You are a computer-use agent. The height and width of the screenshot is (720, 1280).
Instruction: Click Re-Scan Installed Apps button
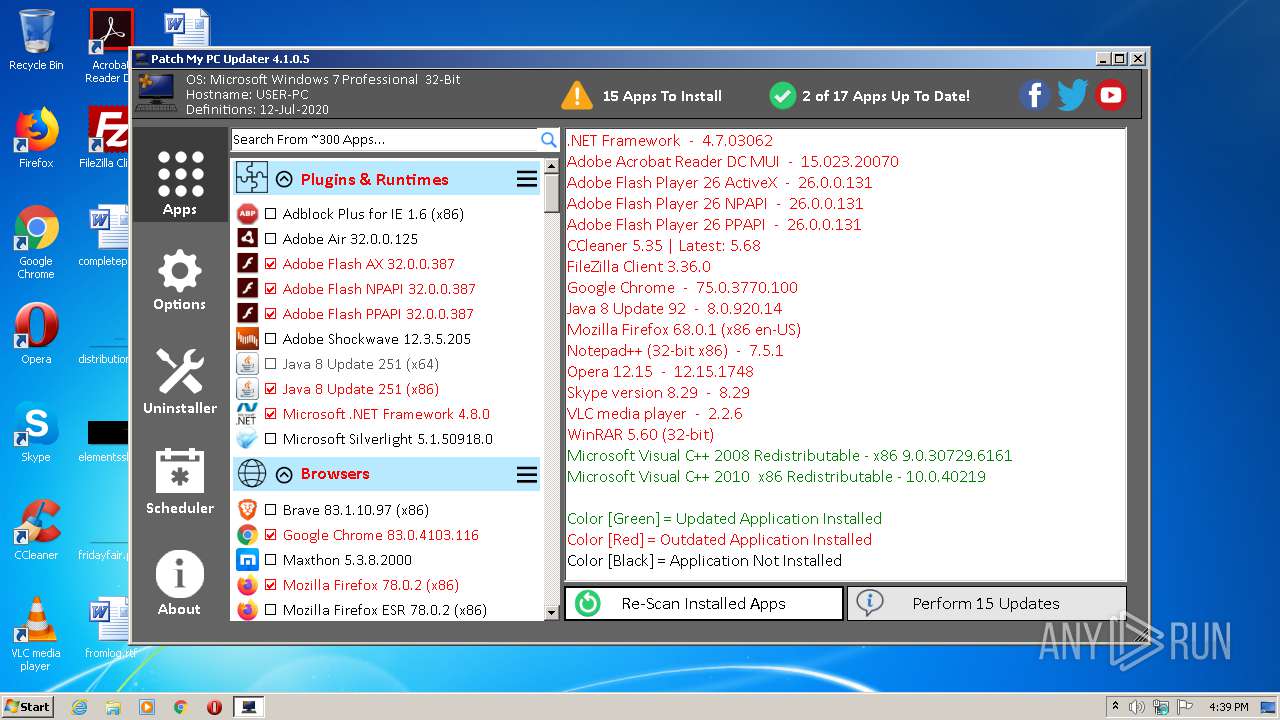click(704, 603)
